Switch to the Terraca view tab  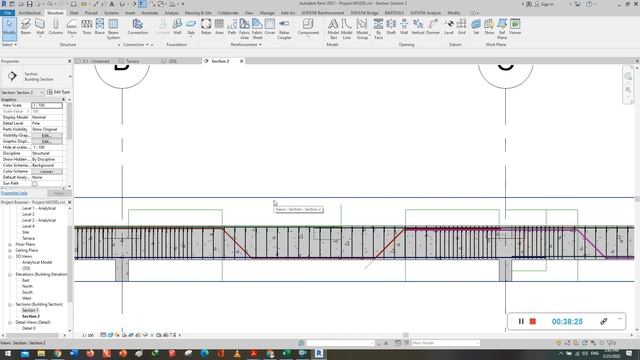point(132,61)
